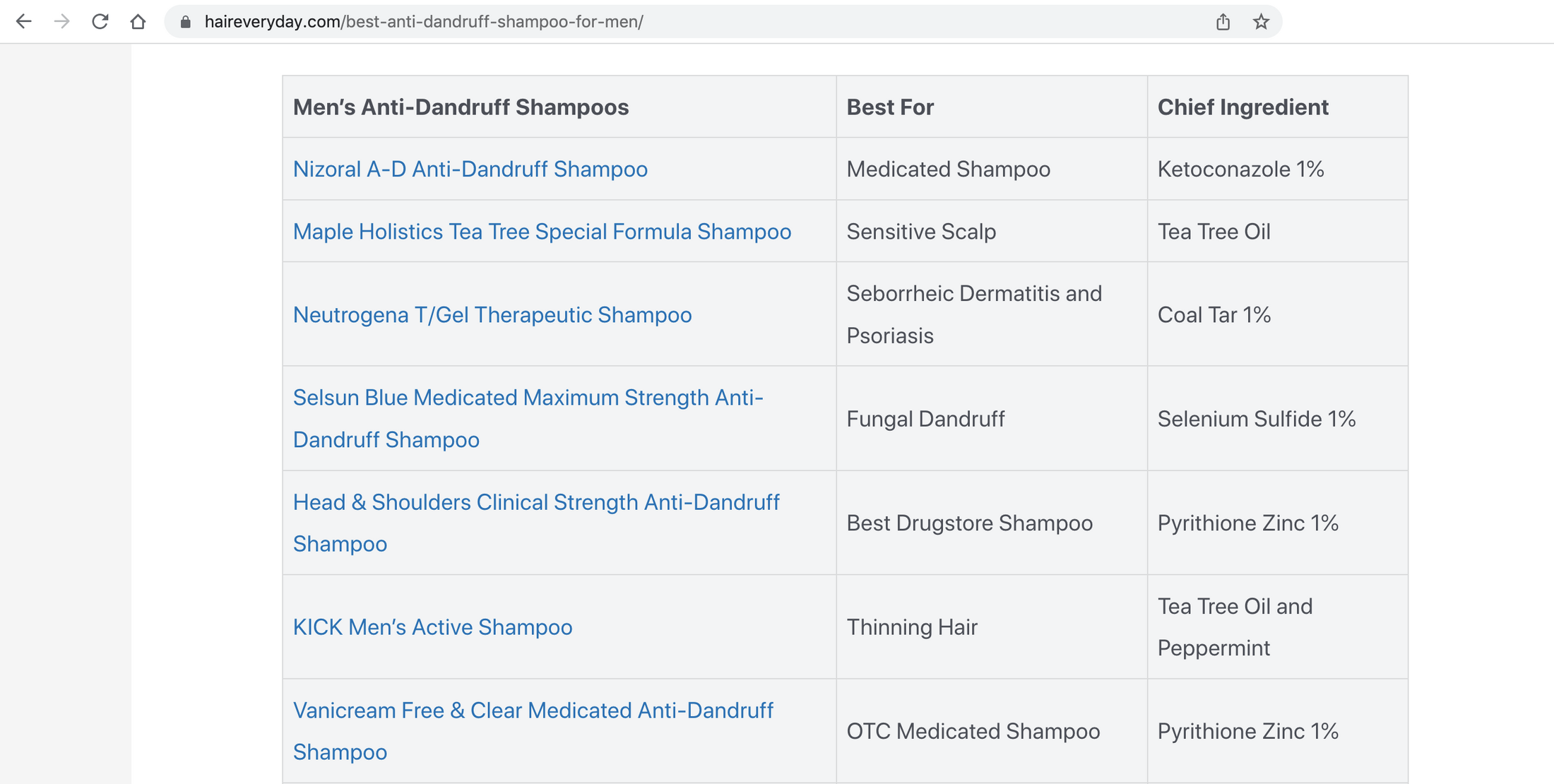View site security information via the padlock

pyautogui.click(x=185, y=21)
